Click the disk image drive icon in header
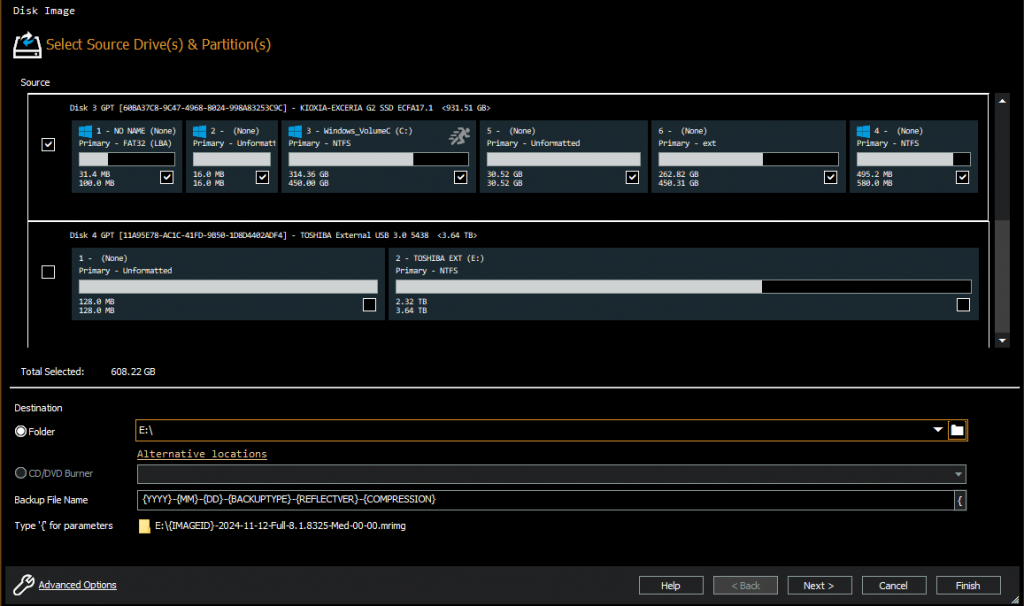The image size is (1024, 606). click(27, 45)
